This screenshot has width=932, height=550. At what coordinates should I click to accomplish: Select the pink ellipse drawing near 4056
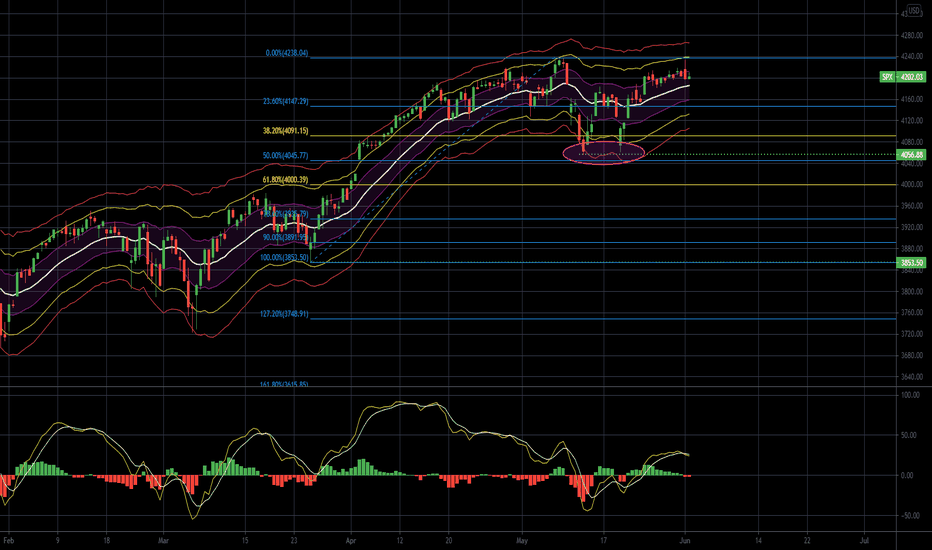click(x=603, y=153)
